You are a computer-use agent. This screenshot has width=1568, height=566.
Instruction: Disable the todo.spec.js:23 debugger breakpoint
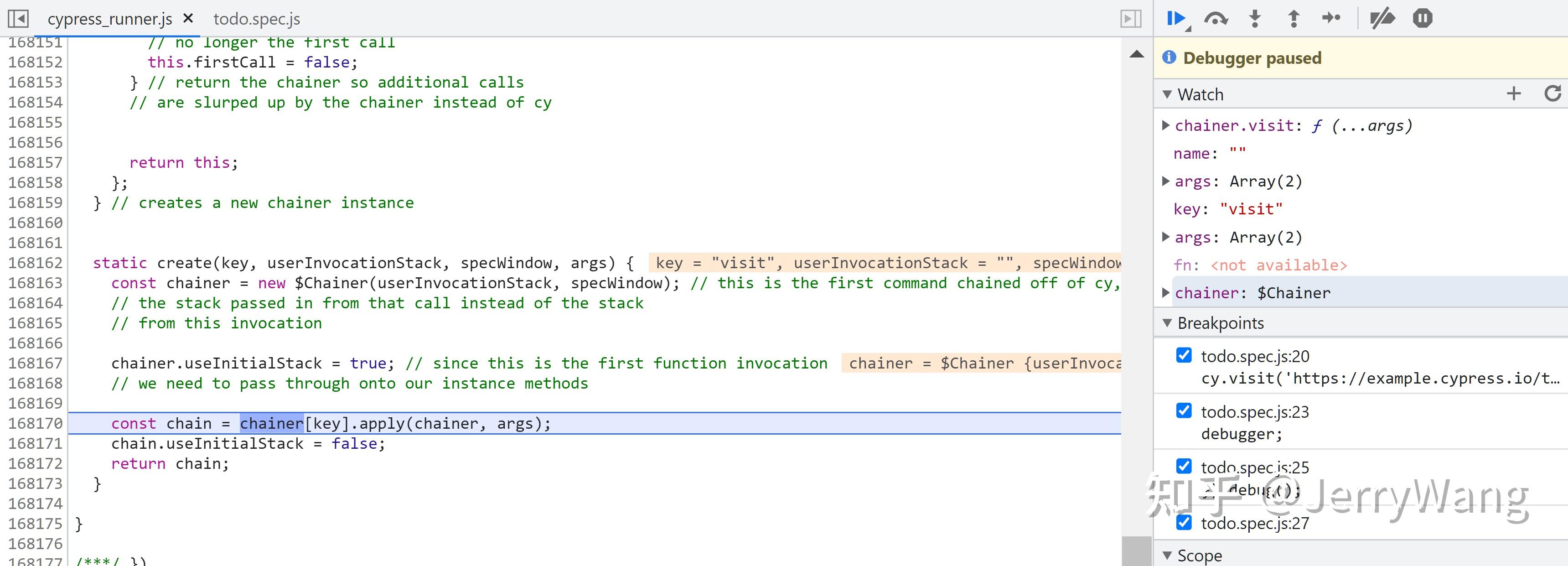point(1184,411)
